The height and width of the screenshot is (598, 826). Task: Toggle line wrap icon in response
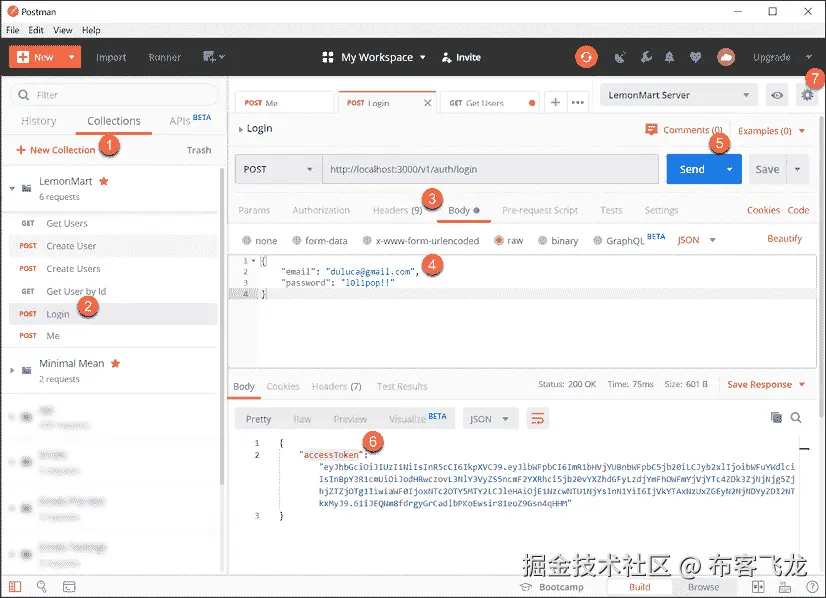[x=537, y=419]
